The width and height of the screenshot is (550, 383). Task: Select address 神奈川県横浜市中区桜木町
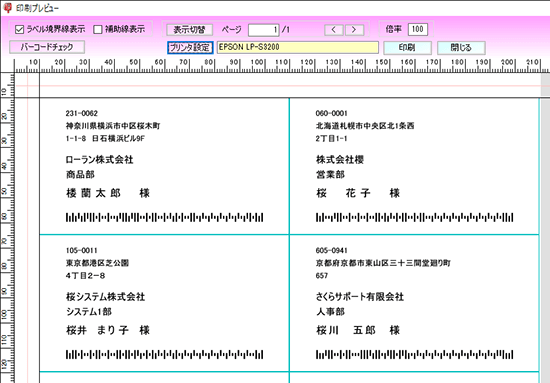click(x=113, y=126)
